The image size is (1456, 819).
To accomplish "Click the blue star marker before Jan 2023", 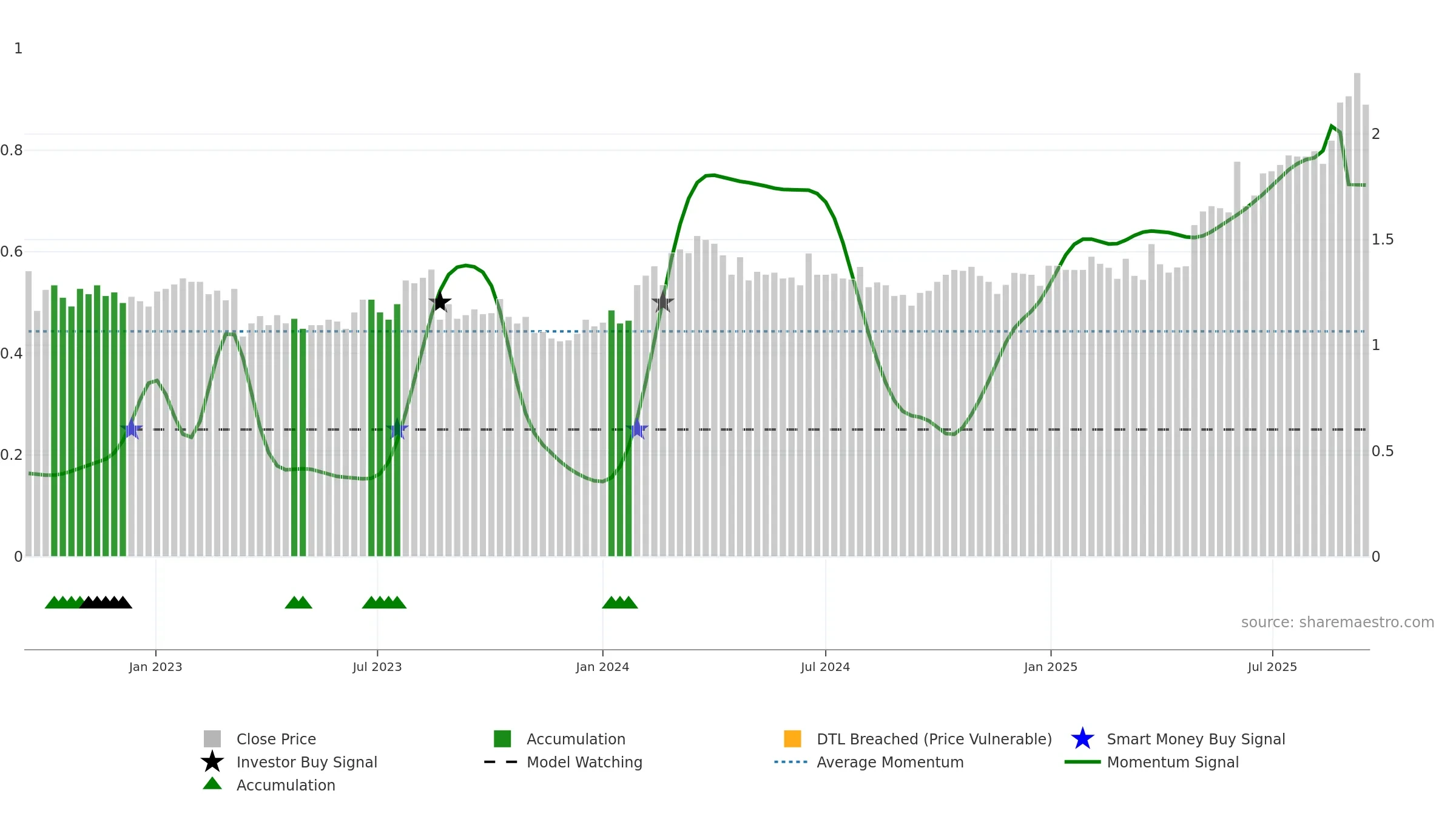I will click(x=131, y=429).
